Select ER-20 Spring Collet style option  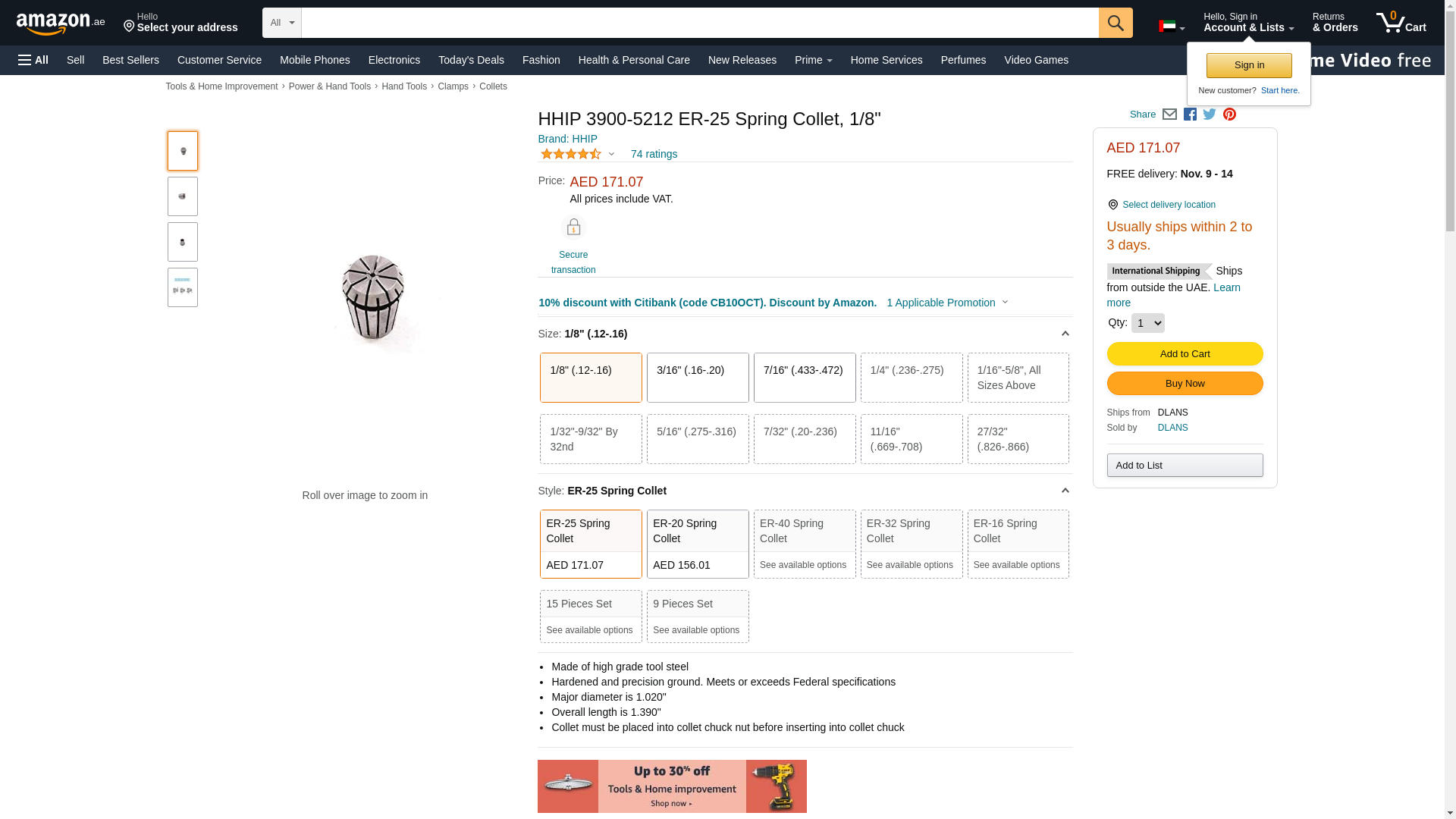click(697, 544)
